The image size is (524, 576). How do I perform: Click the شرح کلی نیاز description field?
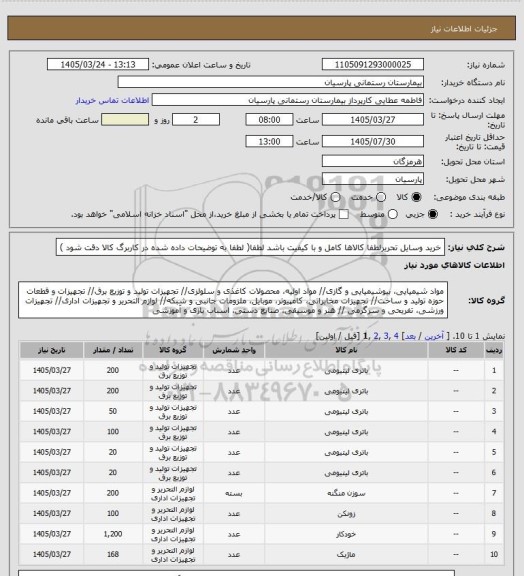pos(250,248)
